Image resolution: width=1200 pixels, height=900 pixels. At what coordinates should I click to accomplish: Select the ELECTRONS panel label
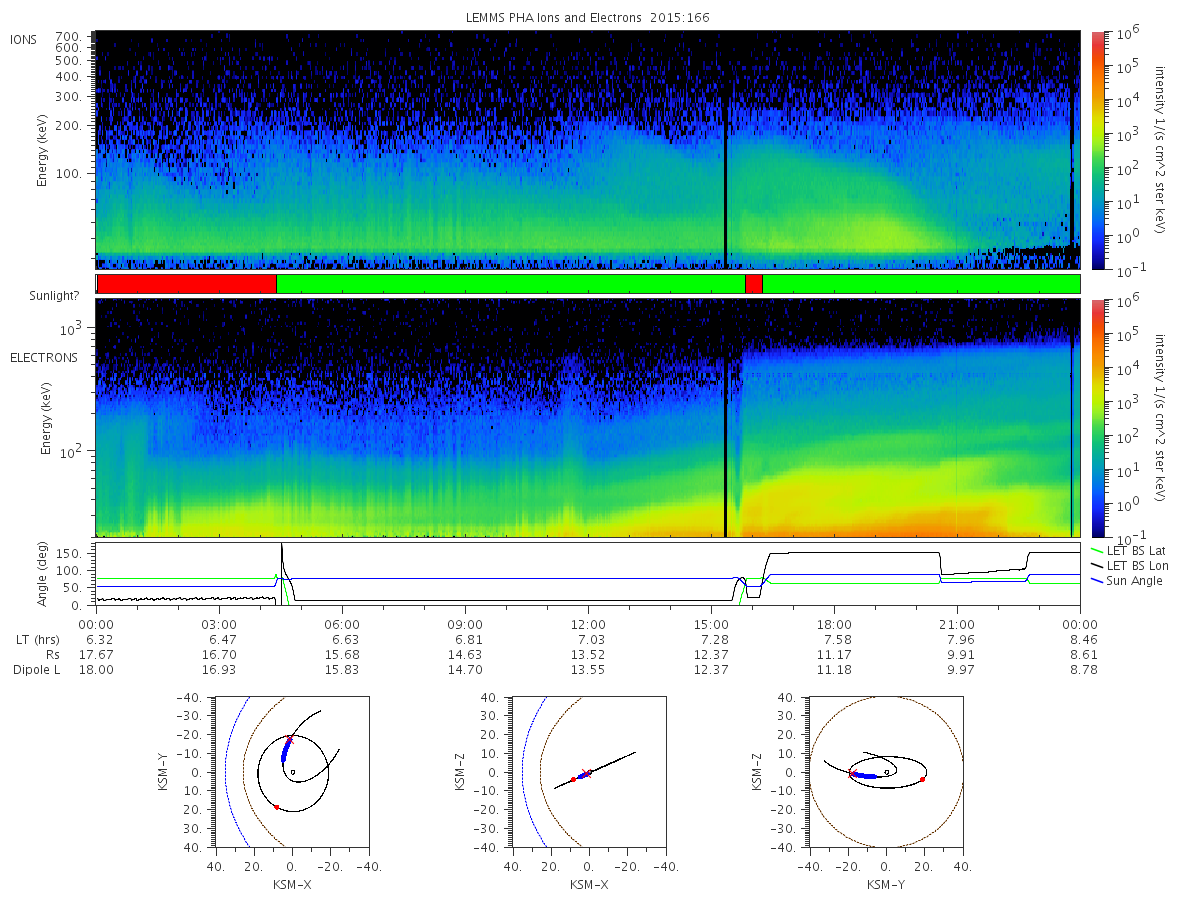(x=43, y=357)
